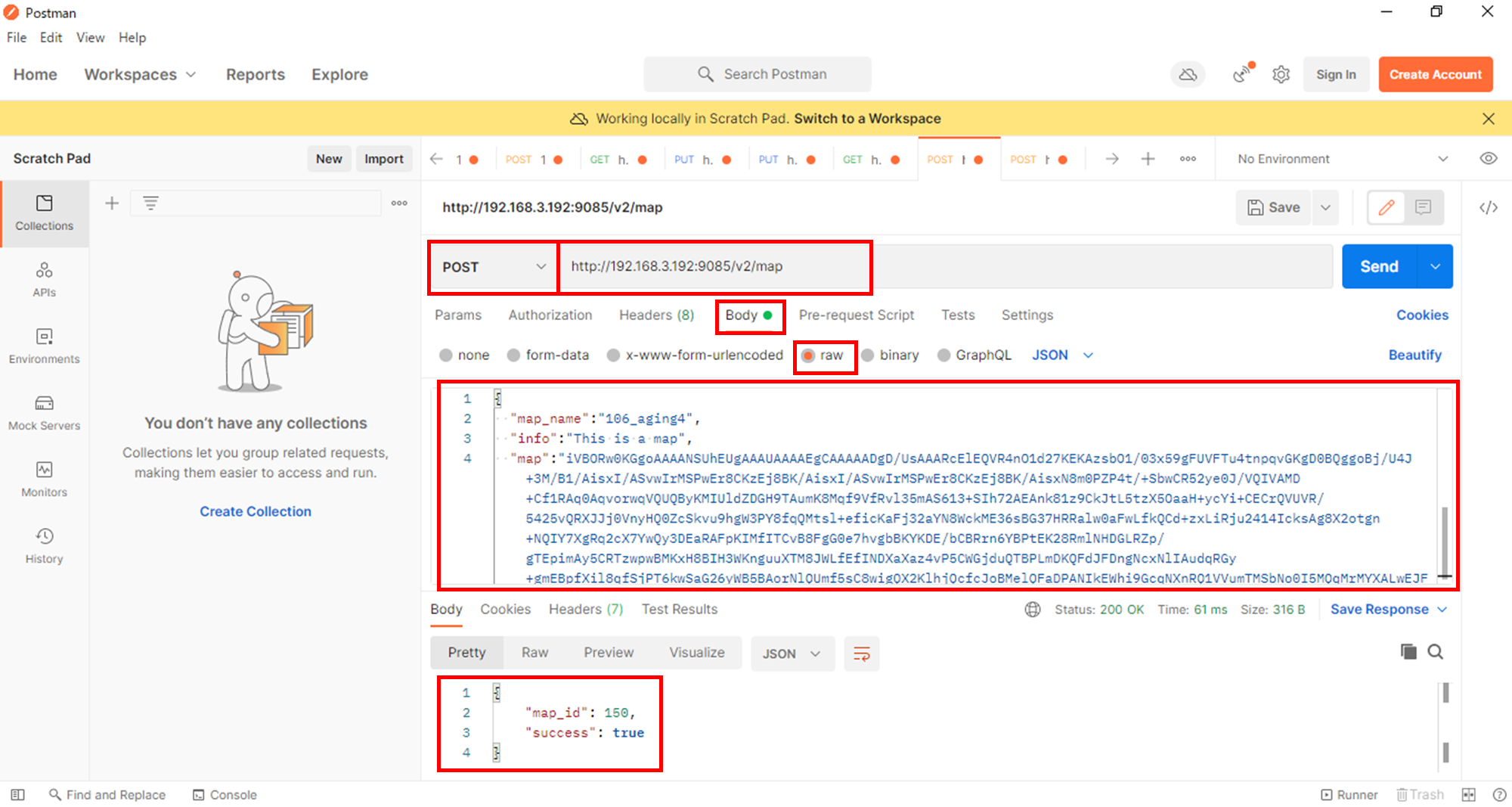Select the form-data radio option
Screen dimensions: 1512x807
coord(514,355)
